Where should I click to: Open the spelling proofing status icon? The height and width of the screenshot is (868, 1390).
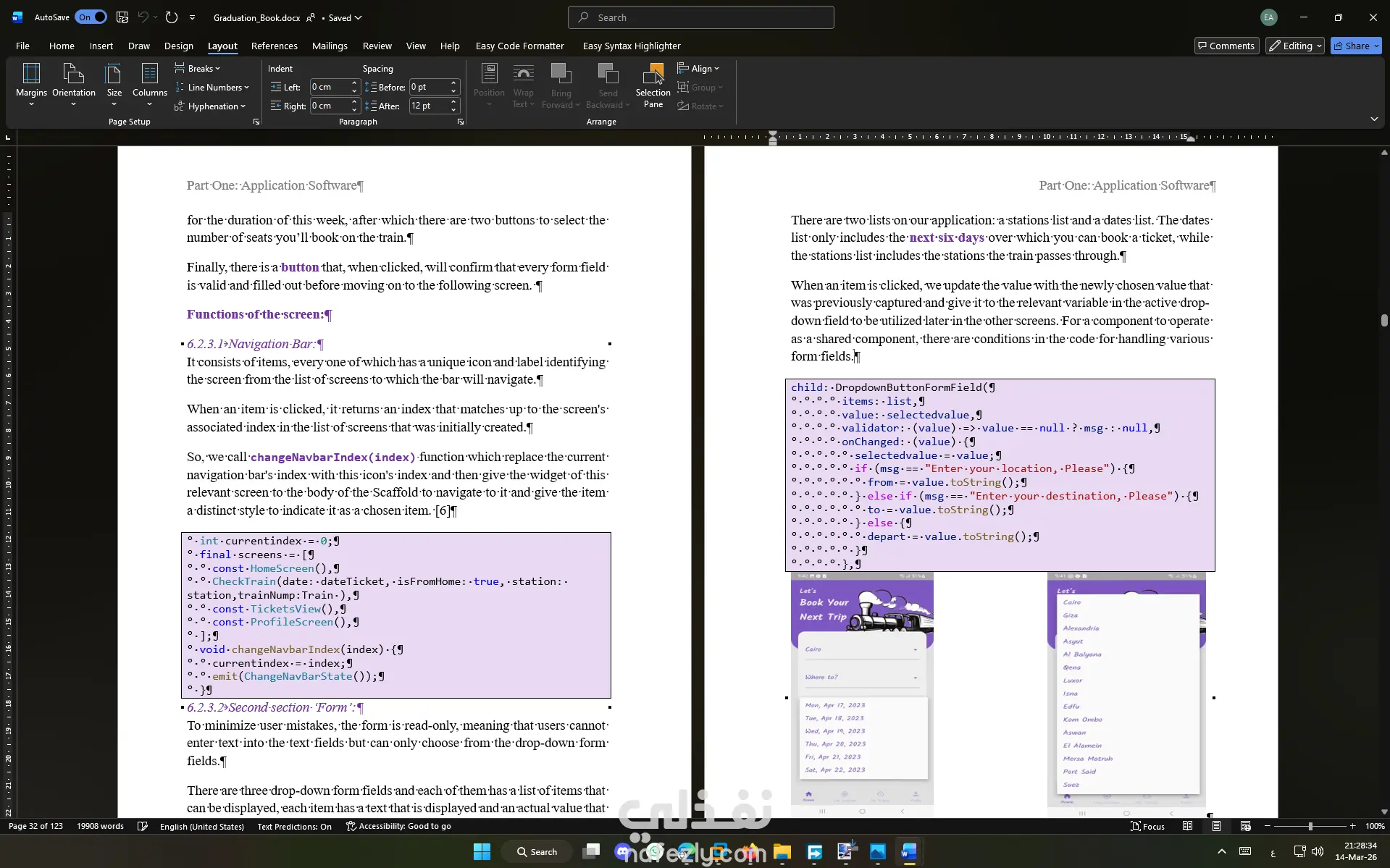pyautogui.click(x=143, y=826)
